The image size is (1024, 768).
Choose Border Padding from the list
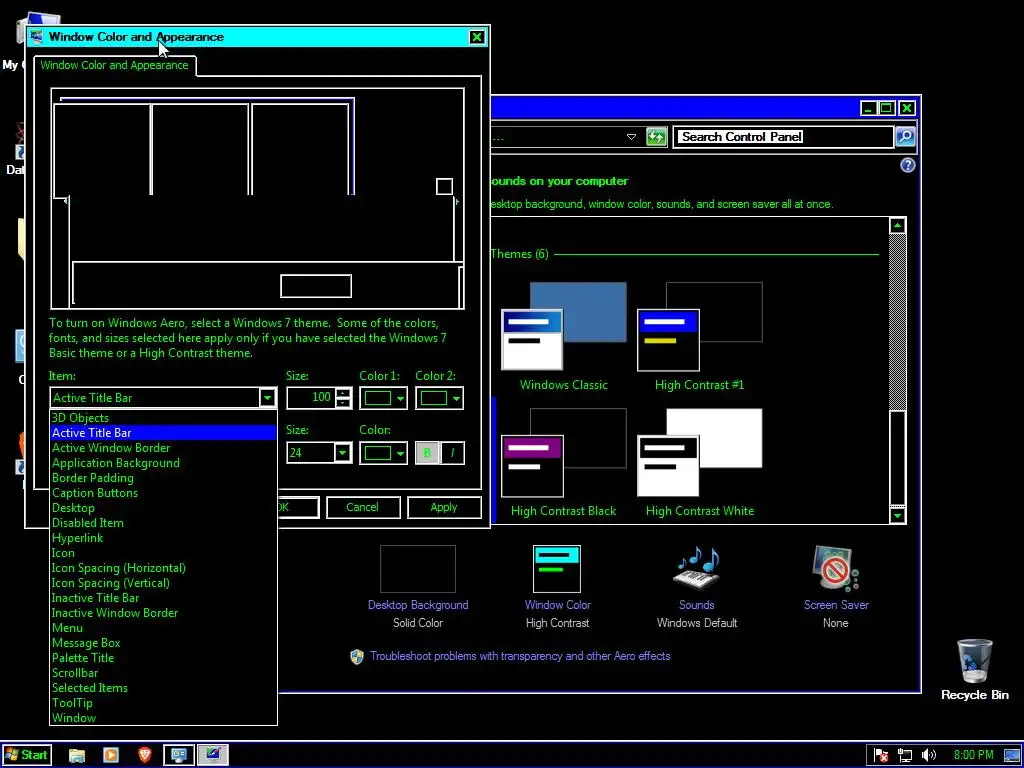pos(163,478)
